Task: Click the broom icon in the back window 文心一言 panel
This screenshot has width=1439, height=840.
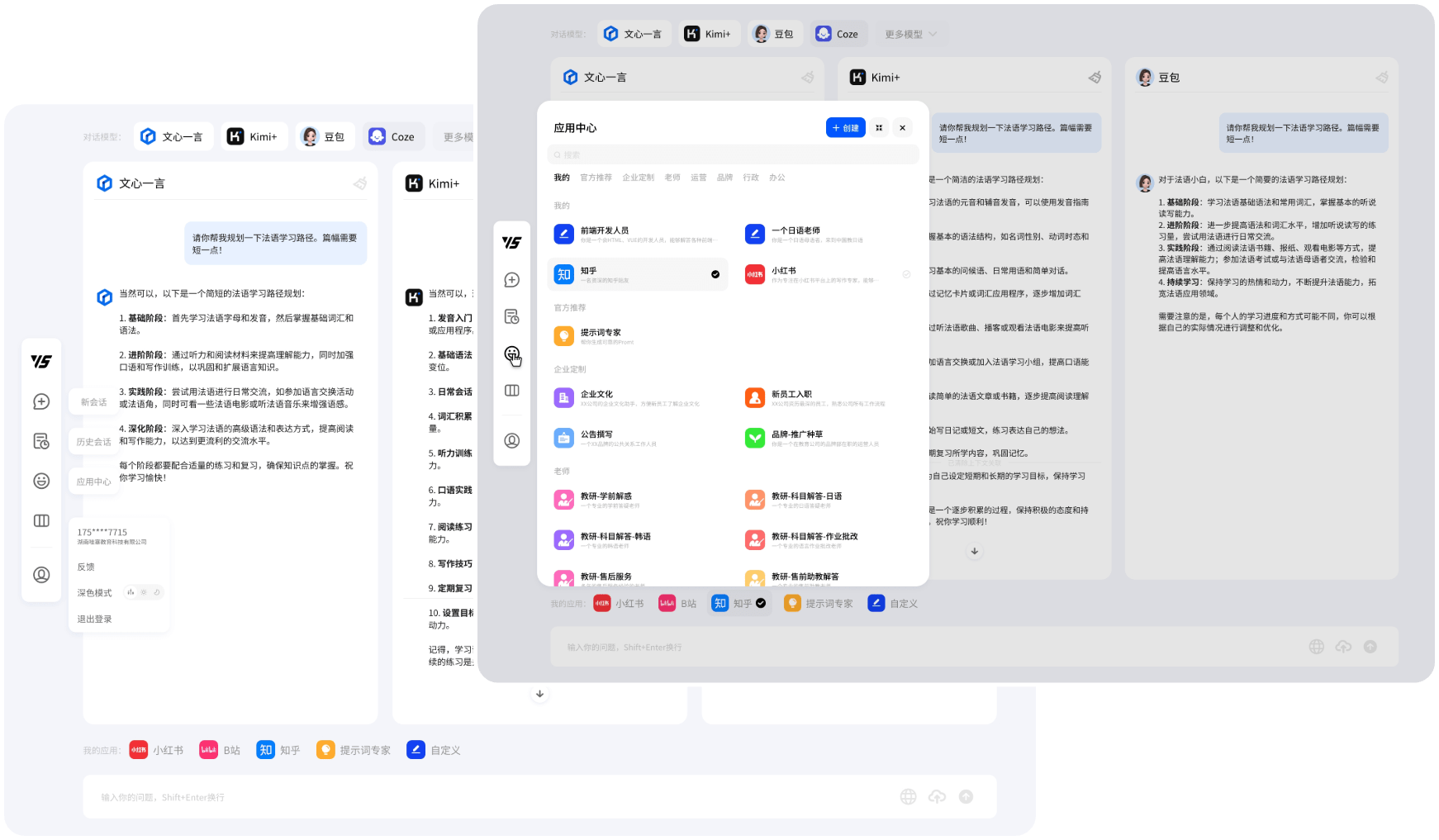Action: point(360,183)
